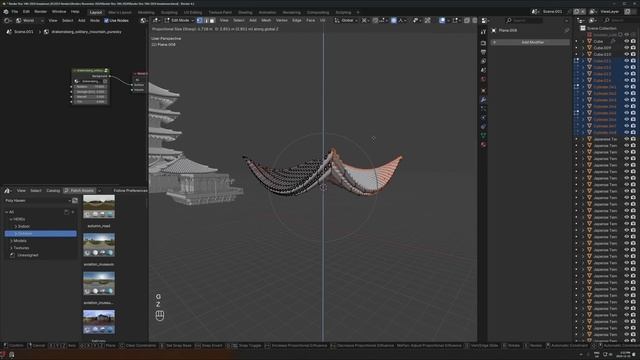Open the View Layer properties tab icon
640x360 pixels.
[x=483, y=61]
